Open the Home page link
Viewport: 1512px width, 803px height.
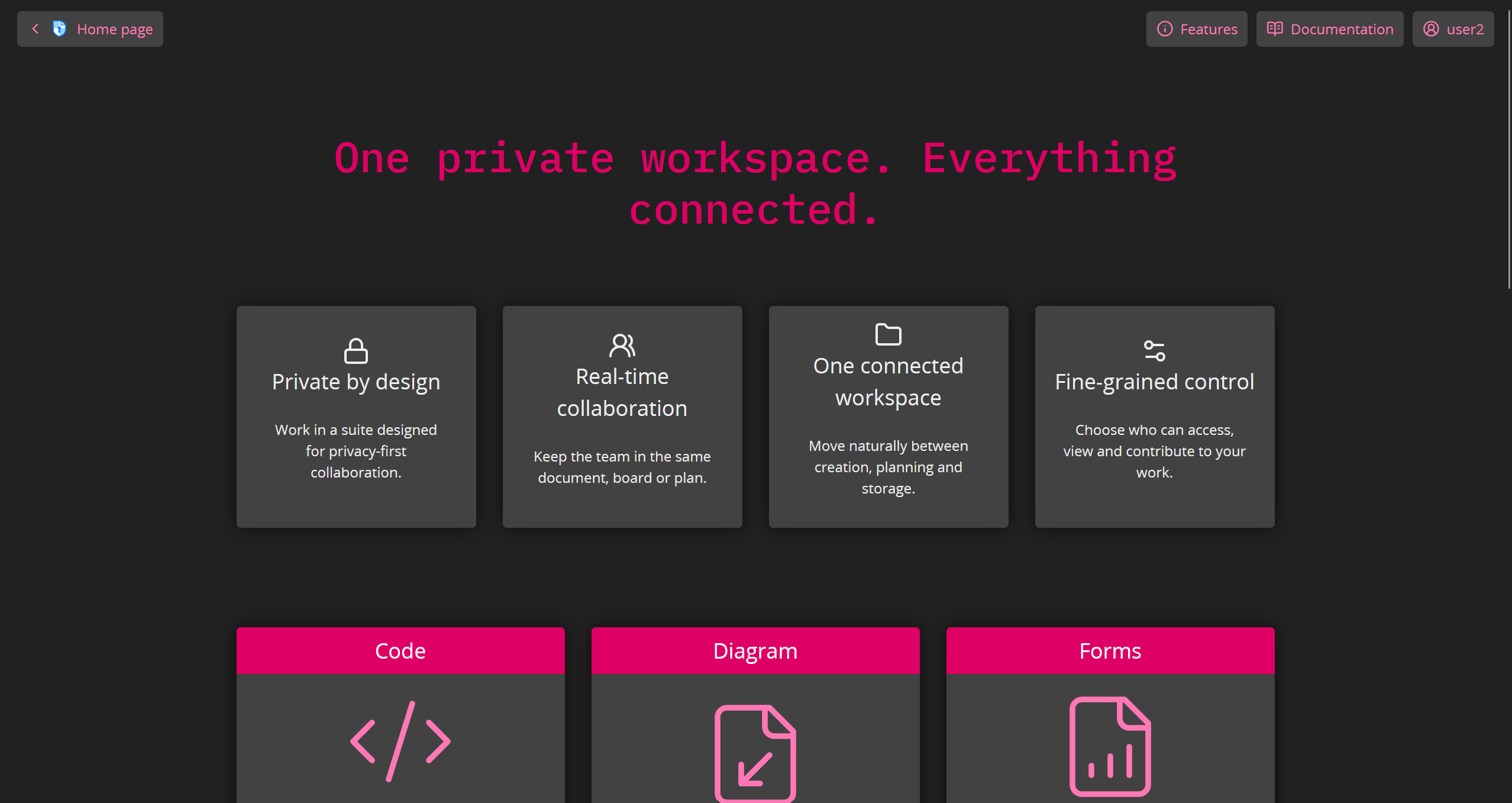[90, 29]
